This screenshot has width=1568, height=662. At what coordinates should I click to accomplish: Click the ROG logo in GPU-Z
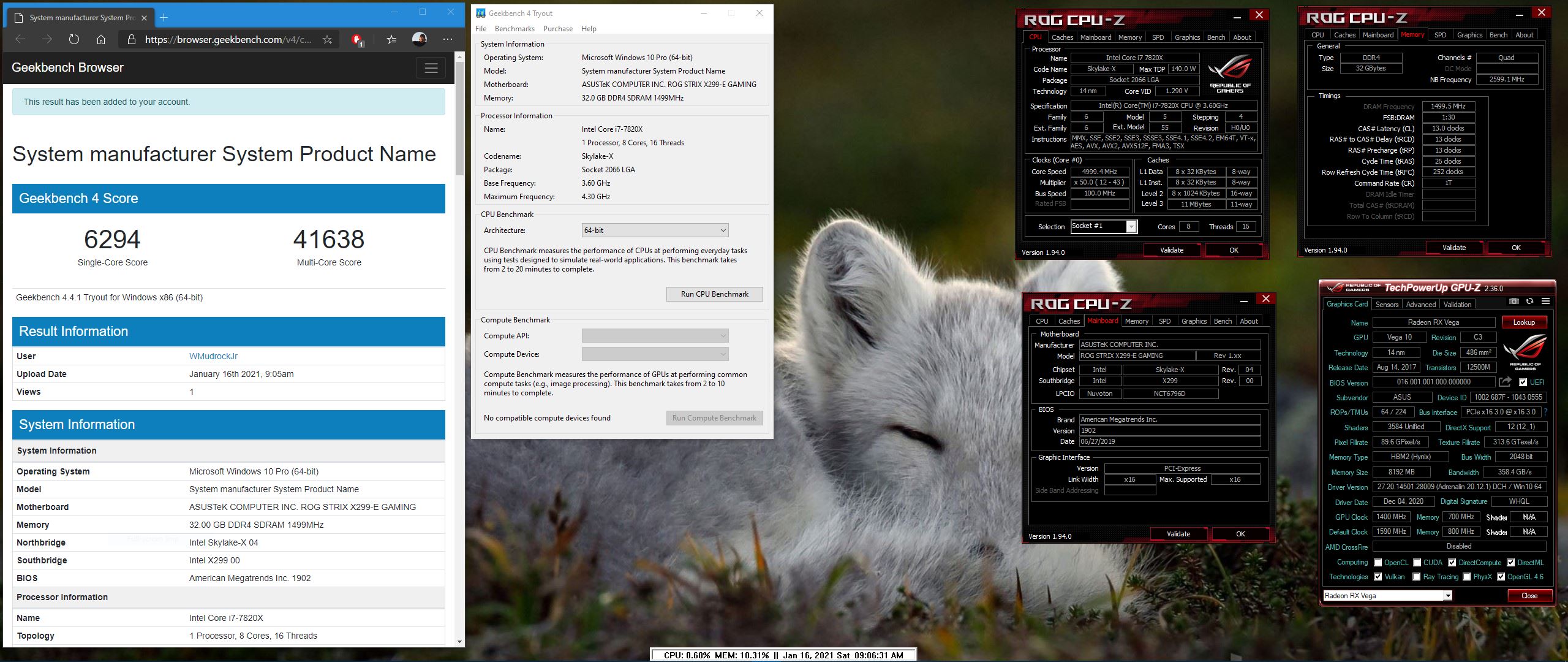pos(1525,352)
